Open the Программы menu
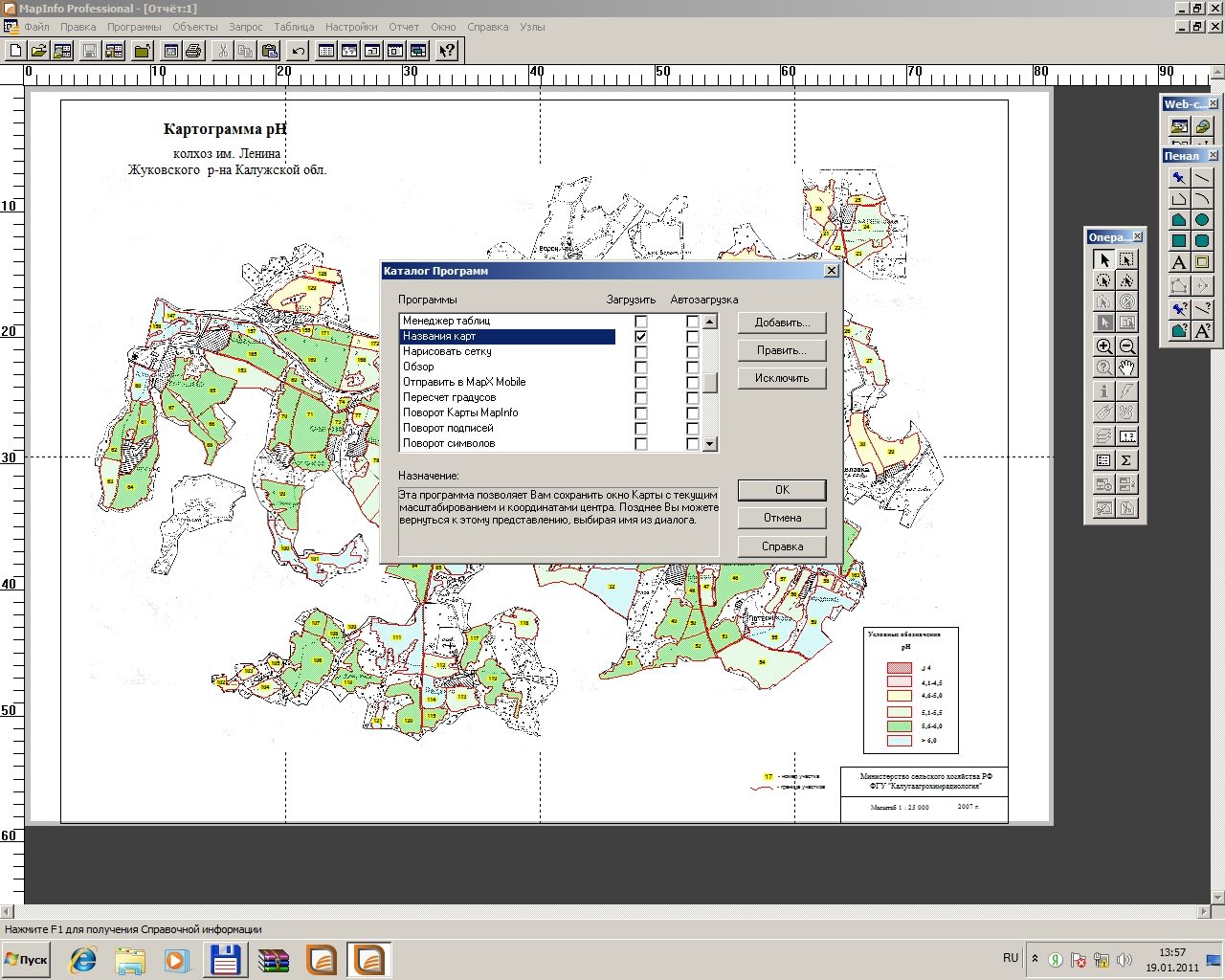 click(x=134, y=27)
